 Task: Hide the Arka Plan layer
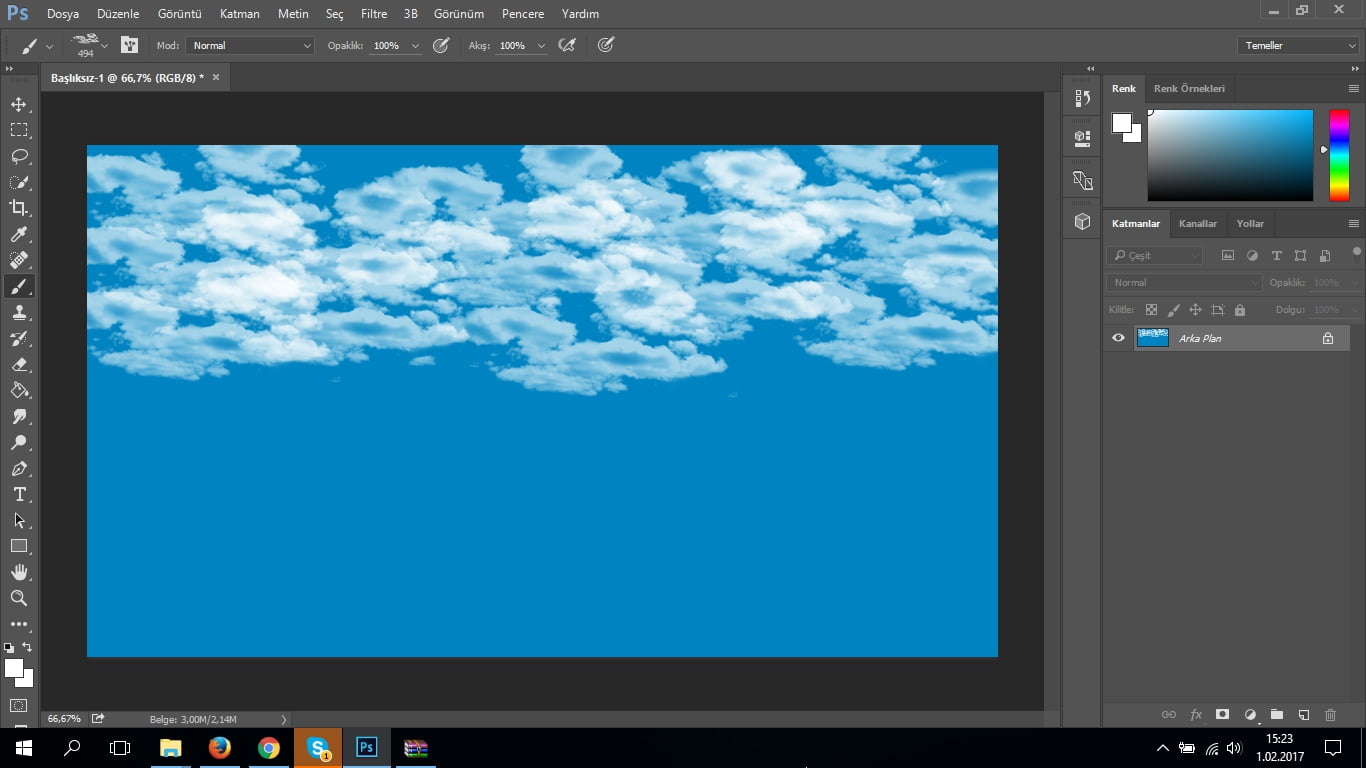coord(1118,338)
